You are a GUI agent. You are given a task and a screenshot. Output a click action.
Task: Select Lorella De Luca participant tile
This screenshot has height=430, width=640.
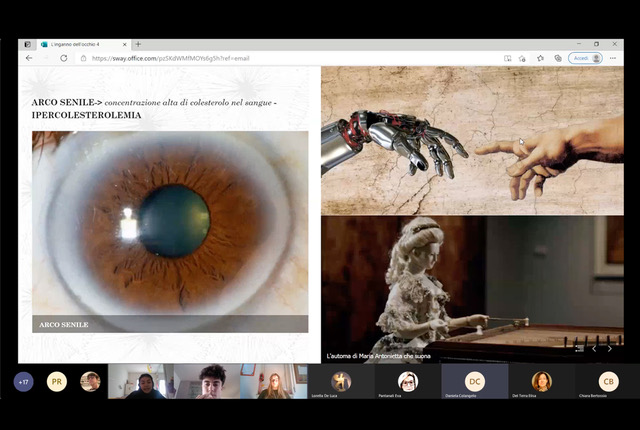pos(341,381)
